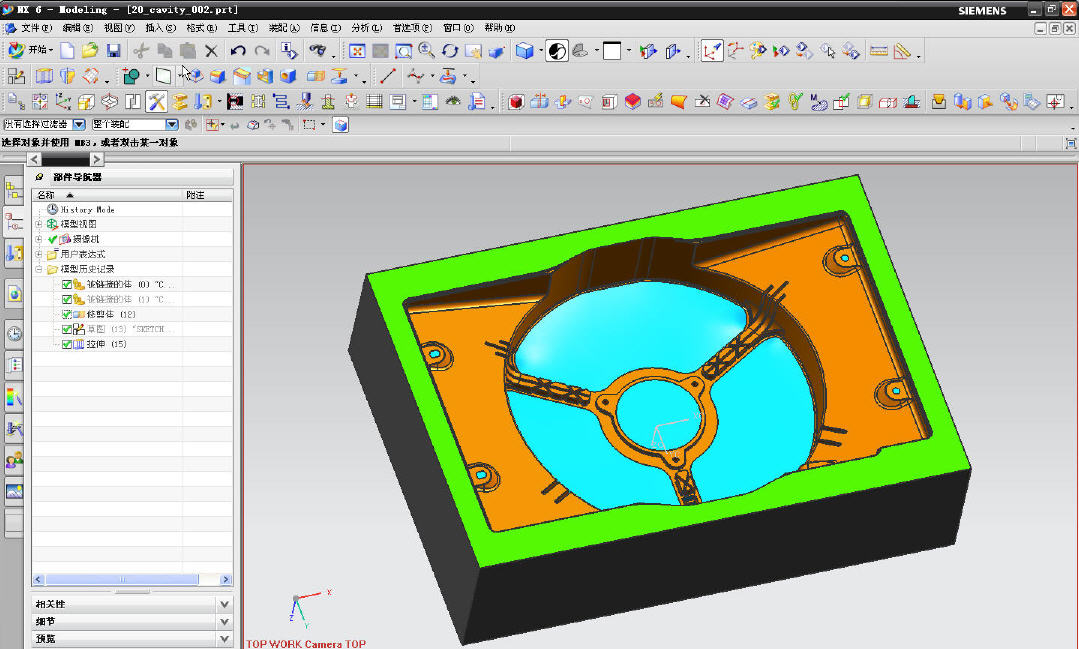This screenshot has width=1079, height=649.
Task: Click the Sketch icon in the feature toolbar
Action: (x=17, y=76)
